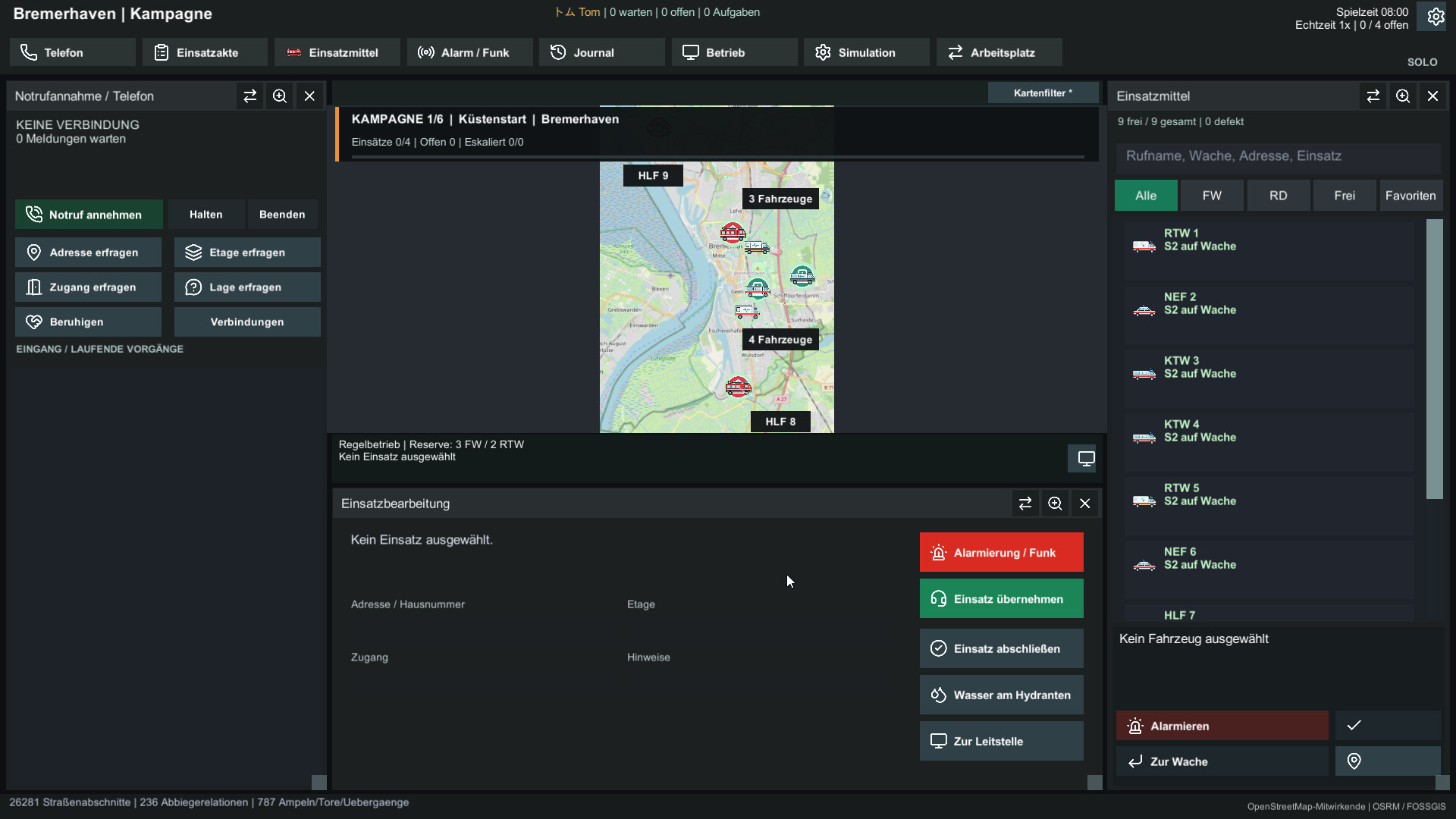Click Wasser am Hydranten button
1456x819 pixels.
[1001, 695]
